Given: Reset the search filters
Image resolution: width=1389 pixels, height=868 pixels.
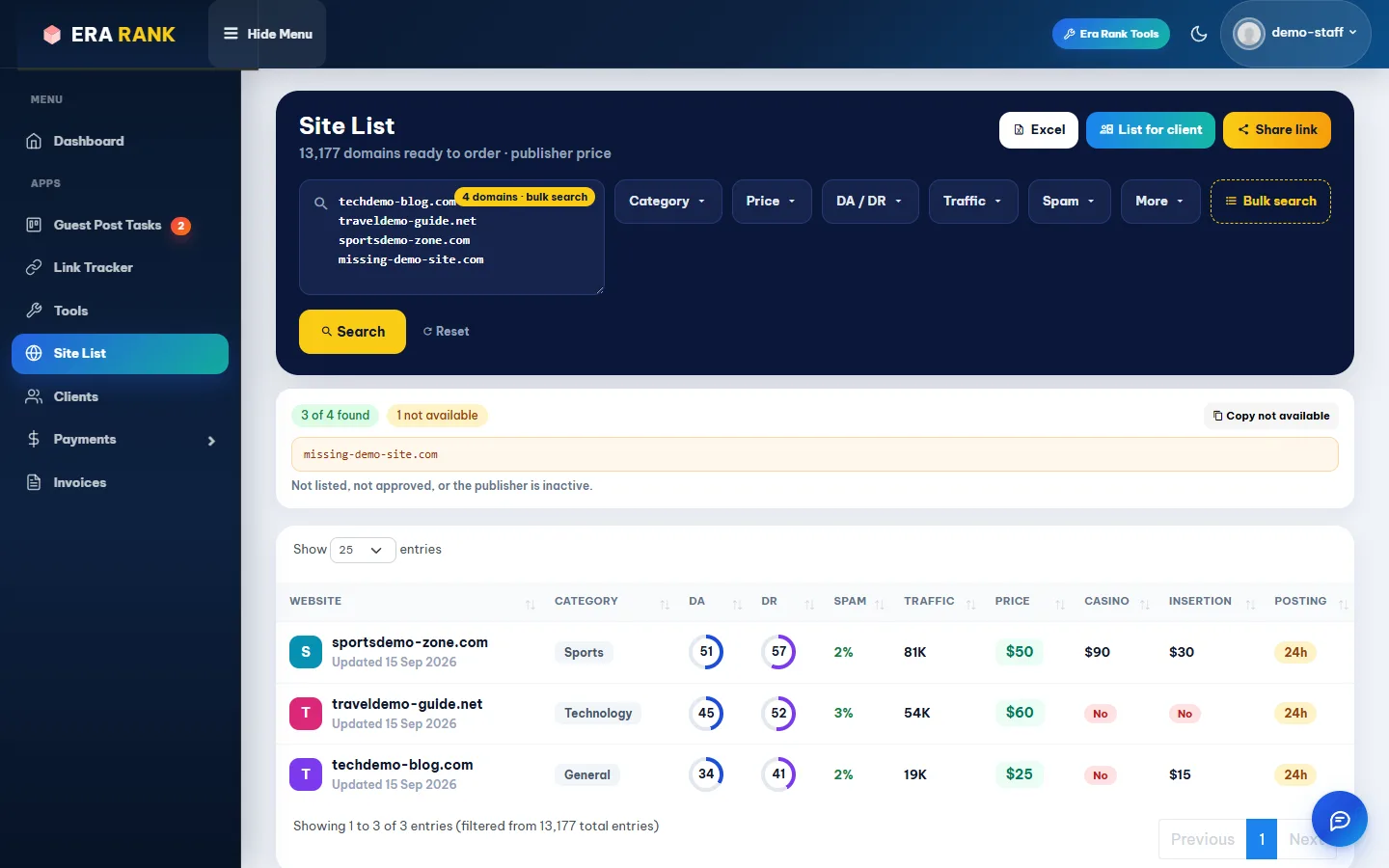Looking at the screenshot, I should pyautogui.click(x=446, y=331).
